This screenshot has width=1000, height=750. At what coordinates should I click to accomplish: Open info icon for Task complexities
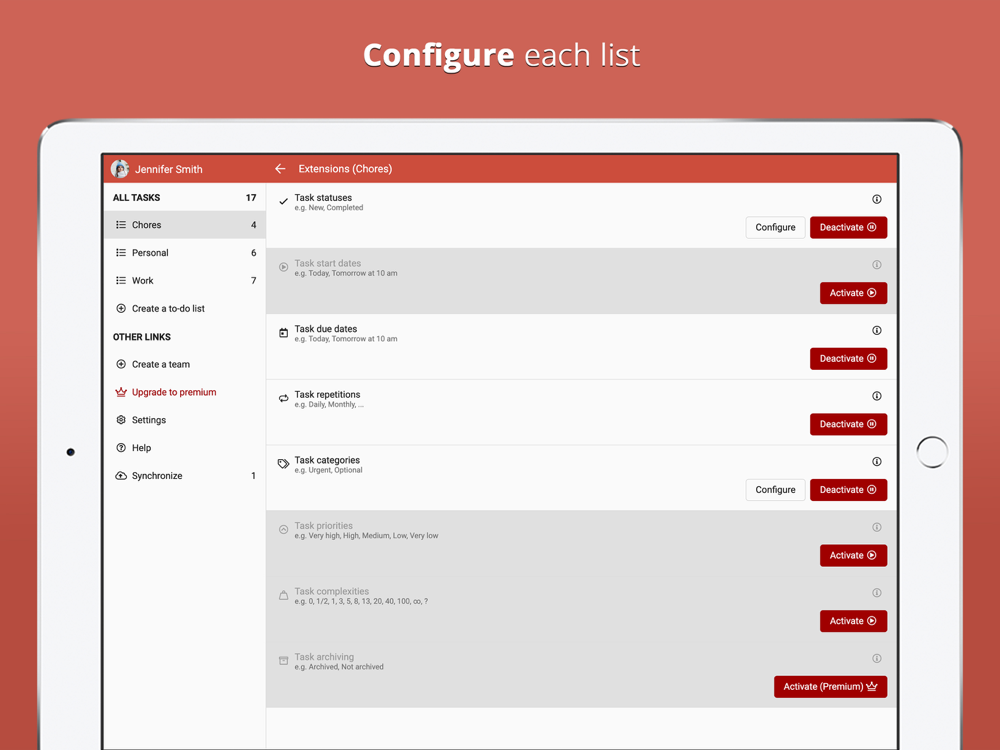pyautogui.click(x=877, y=593)
